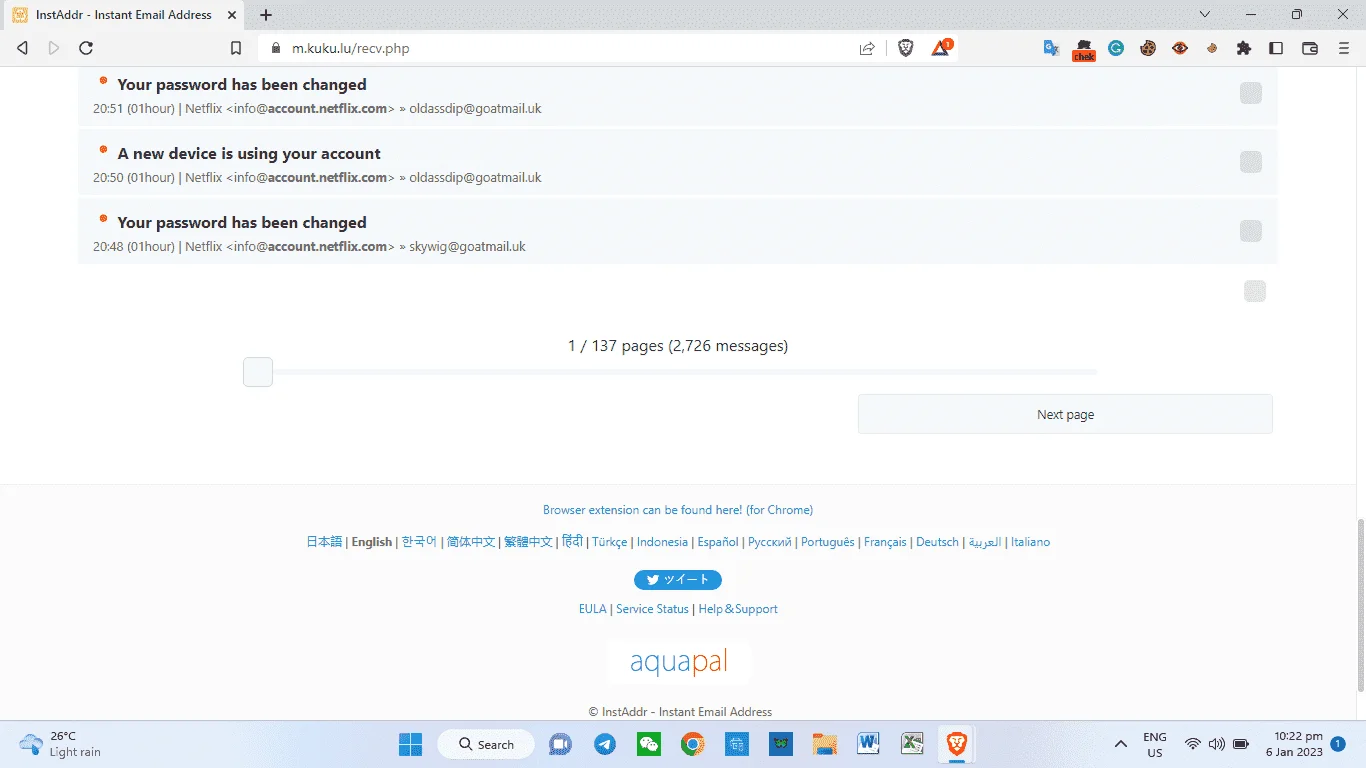
Task: Click the page slider handle
Action: pos(258,372)
